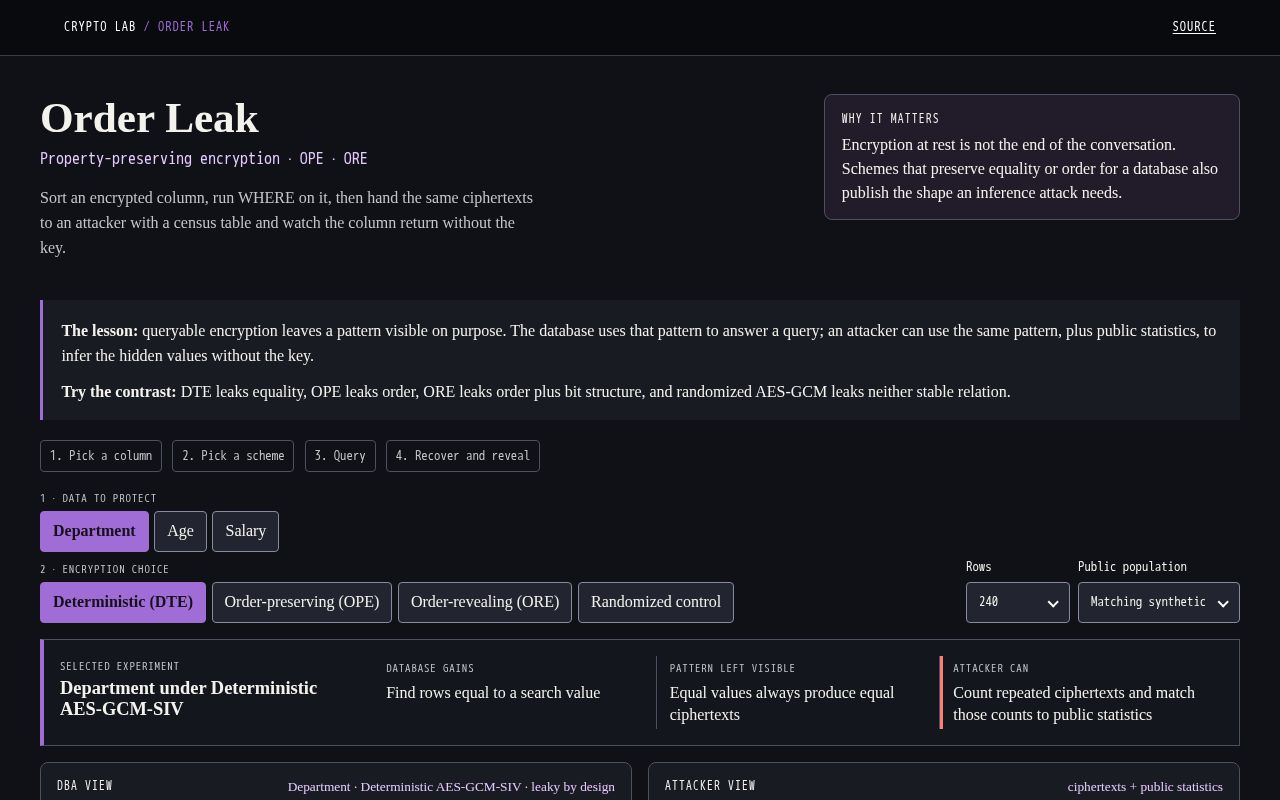Click the "DATABASE GAINS" label
This screenshot has height=800, width=1280.
coord(430,668)
